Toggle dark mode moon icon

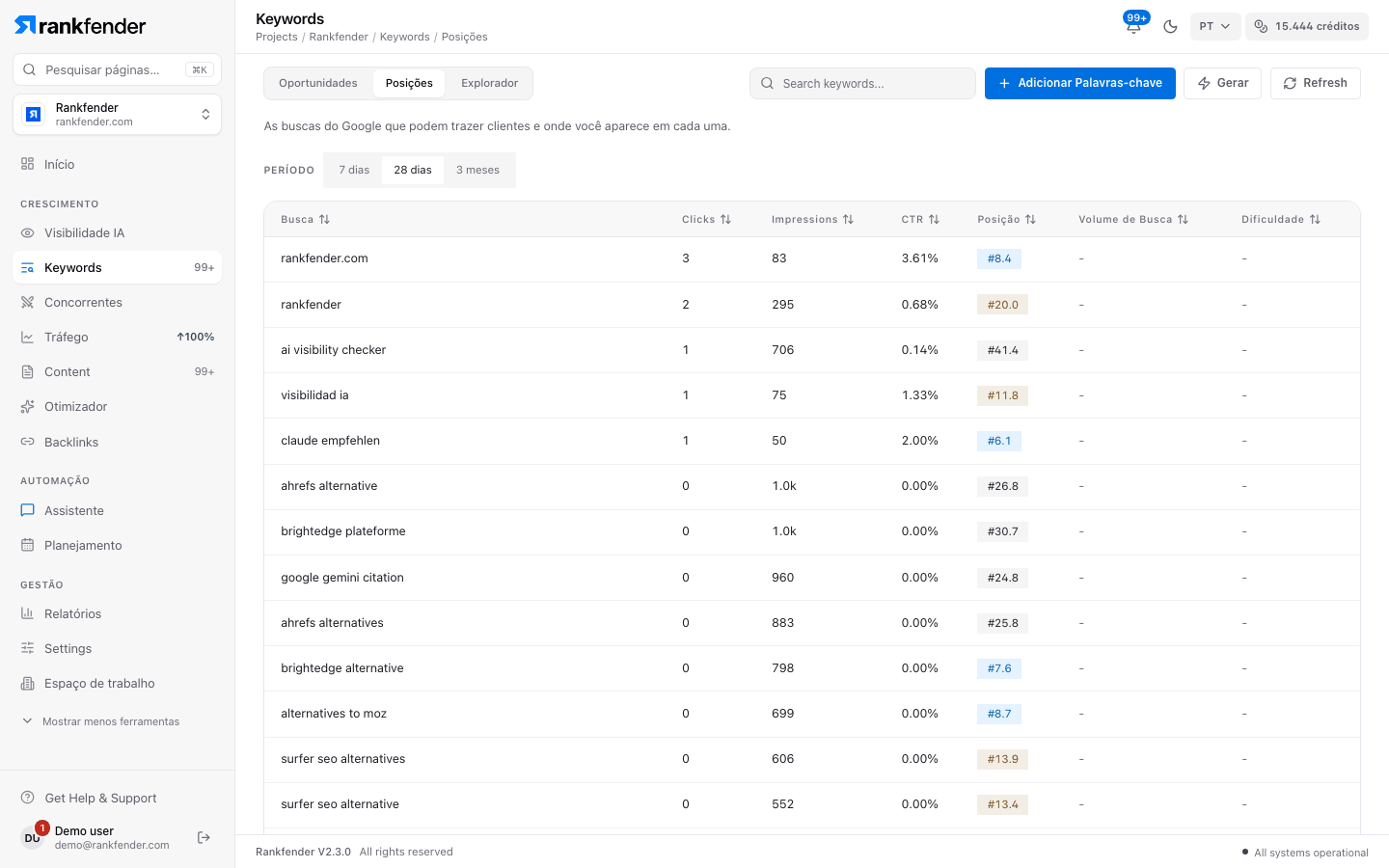pos(1171,26)
